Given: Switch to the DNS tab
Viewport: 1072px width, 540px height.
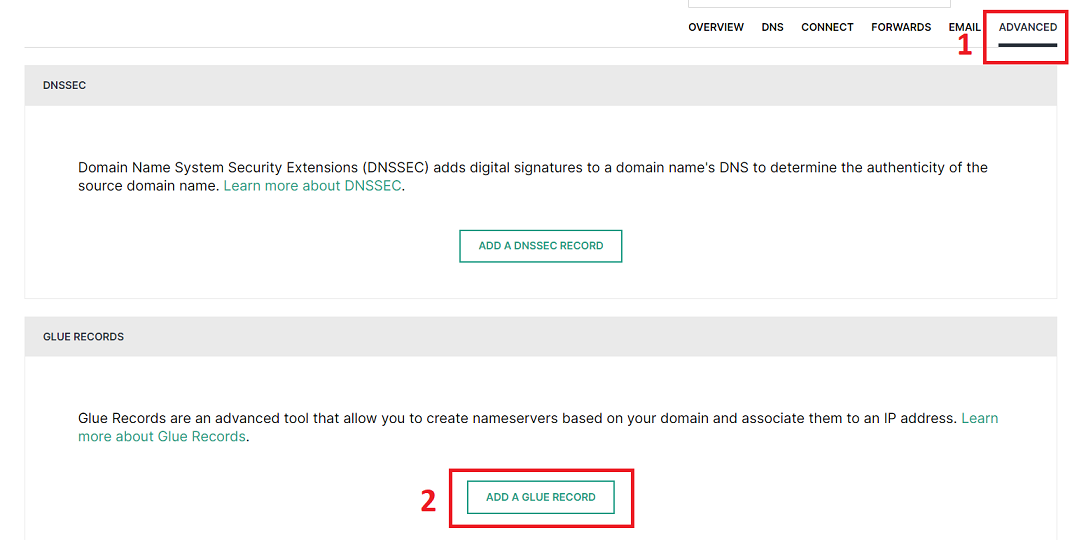Looking at the screenshot, I should [x=772, y=27].
